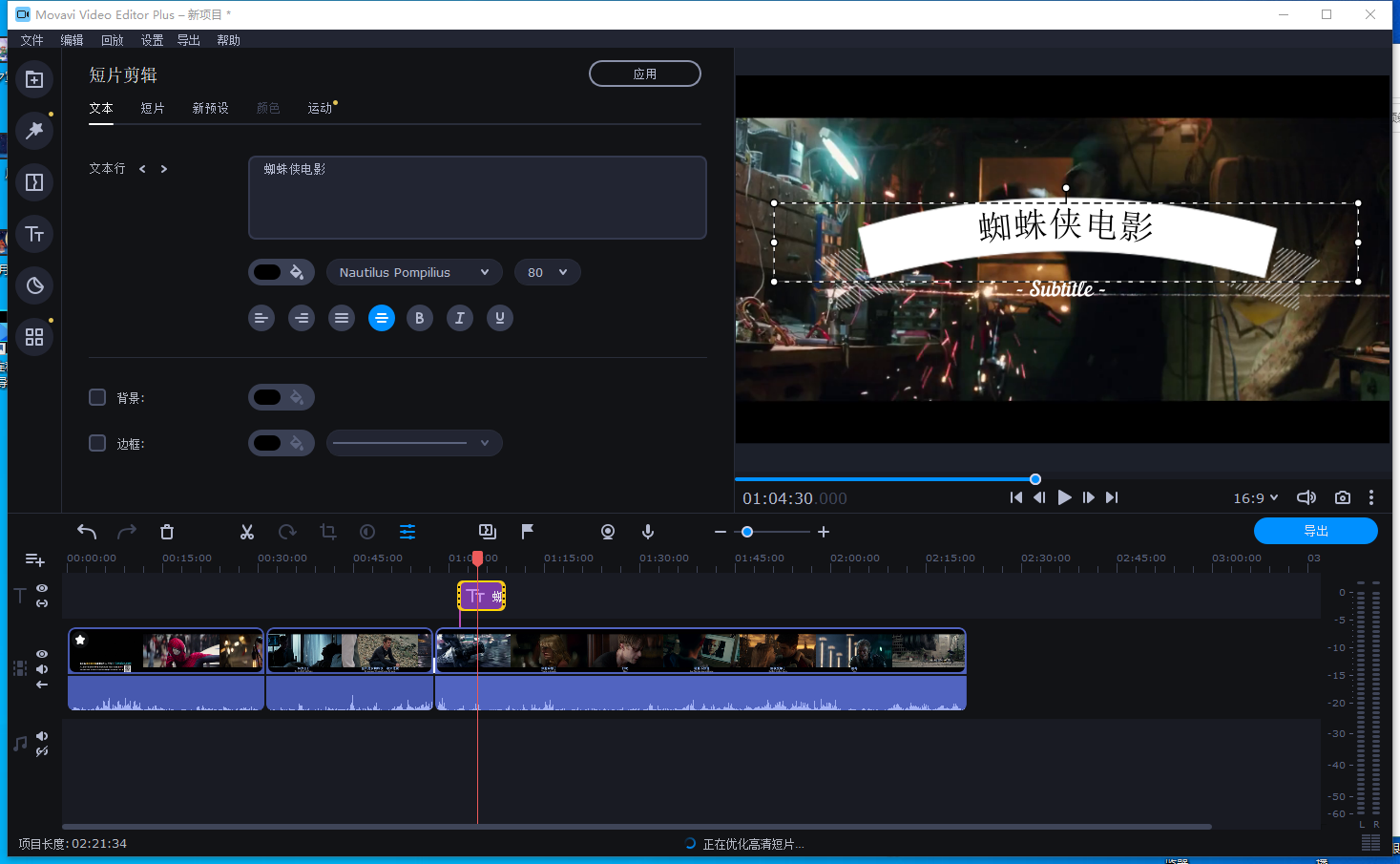Take a snapshot with camera icon

tap(1343, 497)
